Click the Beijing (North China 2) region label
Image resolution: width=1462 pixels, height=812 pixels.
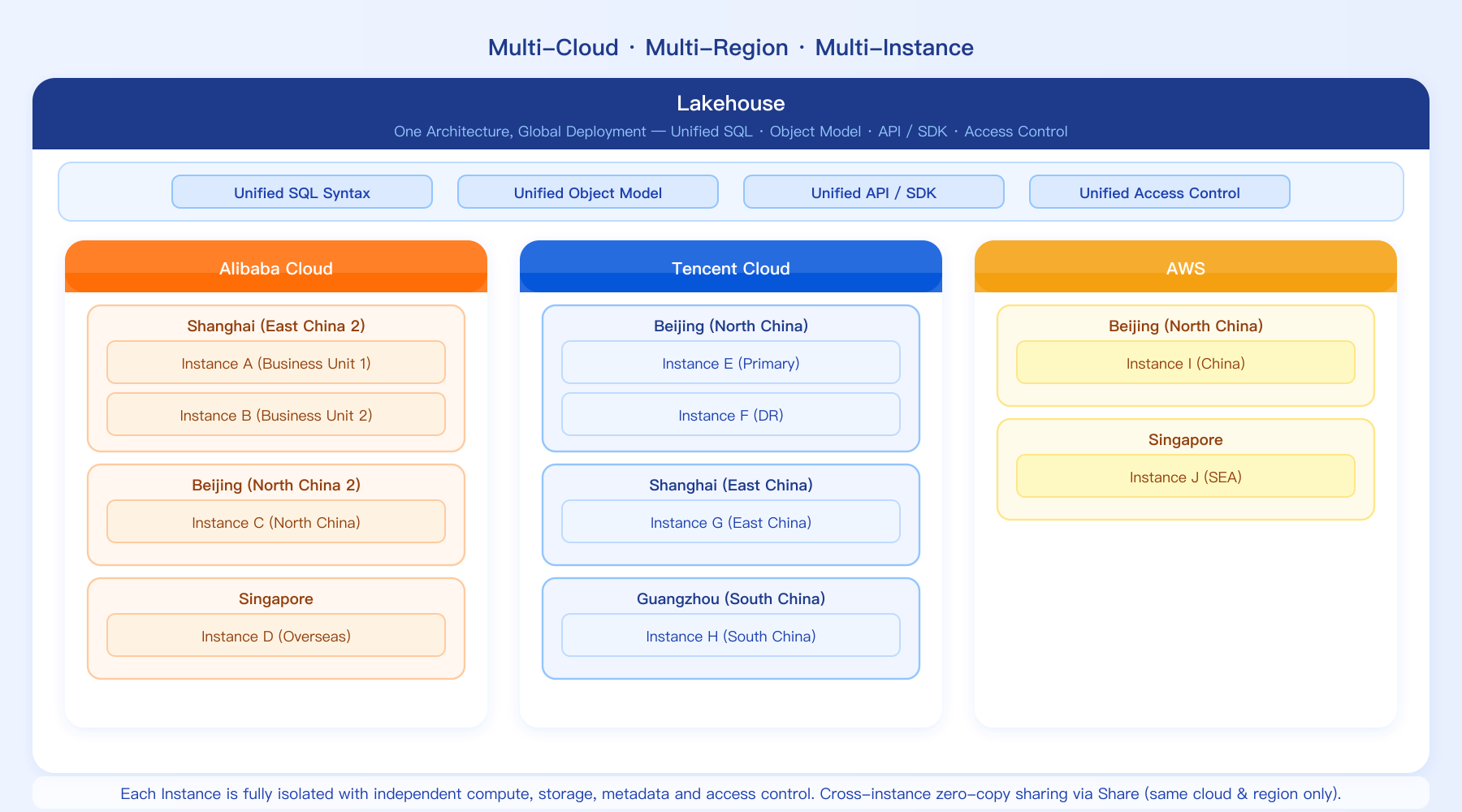276,485
